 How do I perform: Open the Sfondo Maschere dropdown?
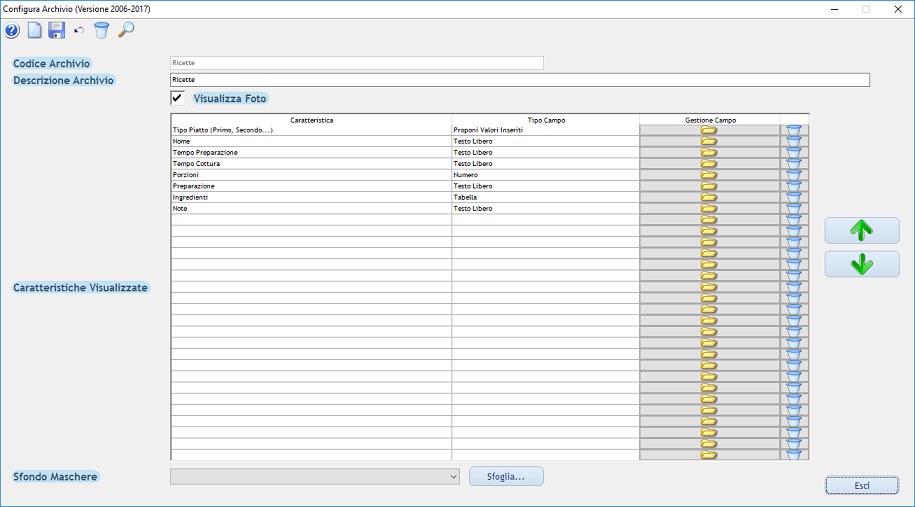(315, 477)
